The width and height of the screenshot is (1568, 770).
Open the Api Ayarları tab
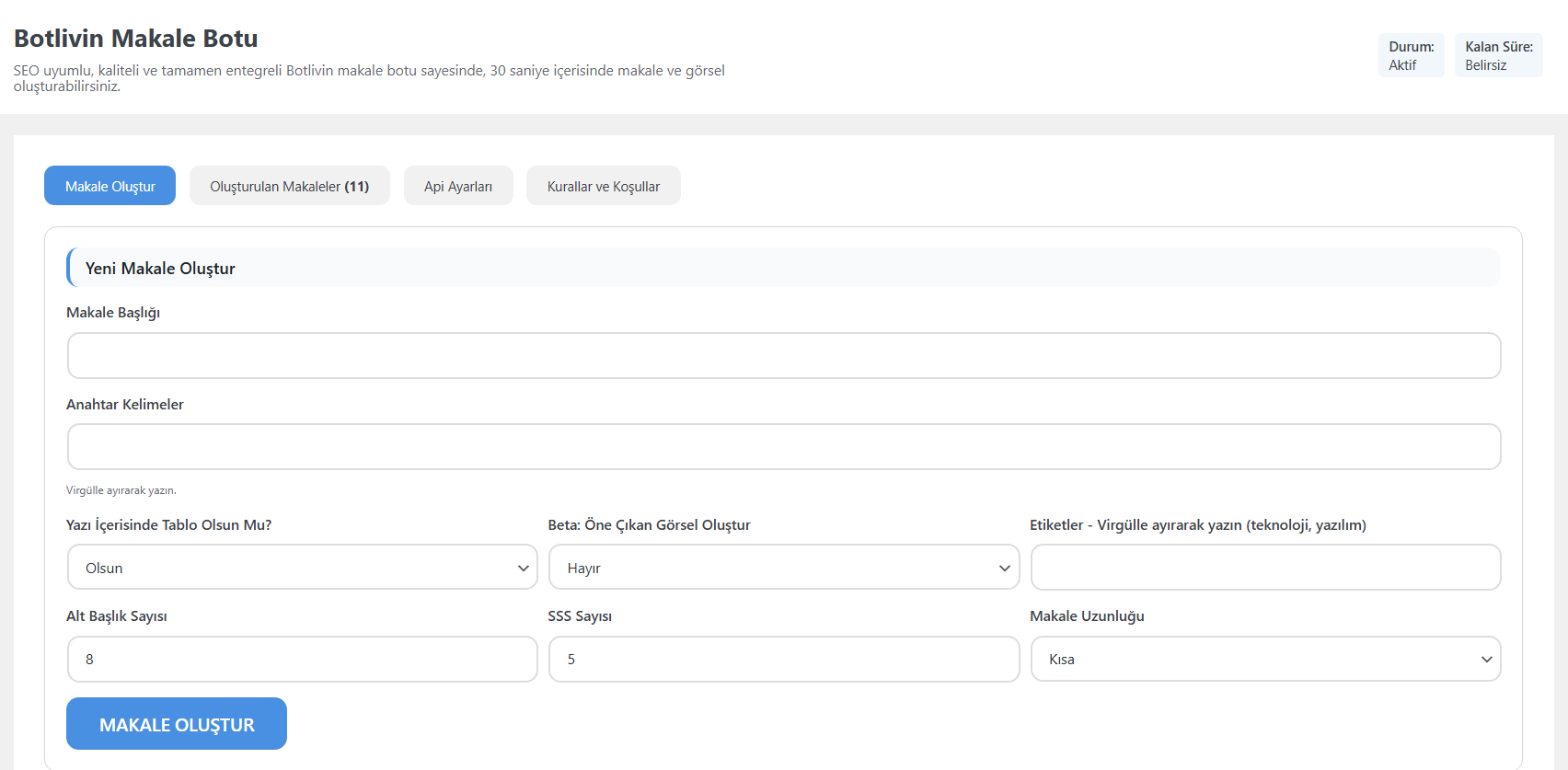458,186
